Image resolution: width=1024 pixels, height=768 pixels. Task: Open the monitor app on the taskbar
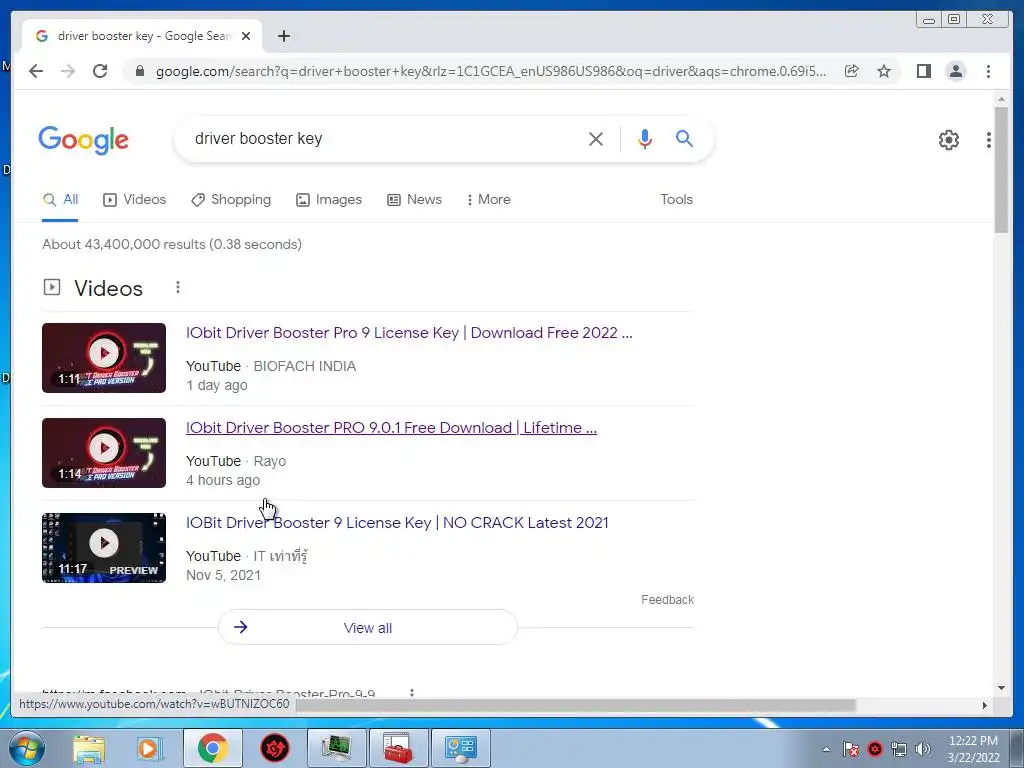tap(336, 748)
